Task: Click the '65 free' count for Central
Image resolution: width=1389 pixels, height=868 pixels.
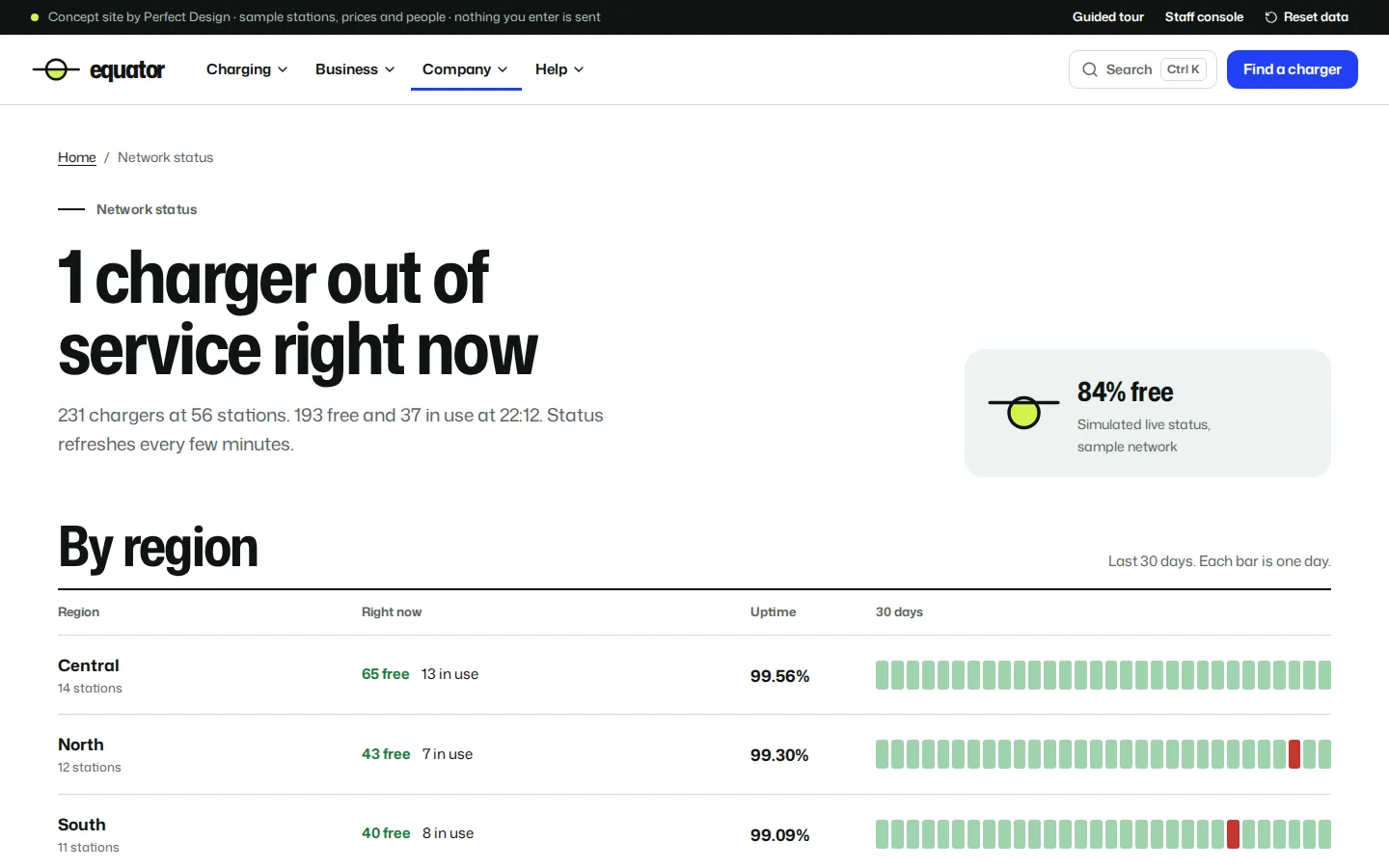Action: [386, 674]
